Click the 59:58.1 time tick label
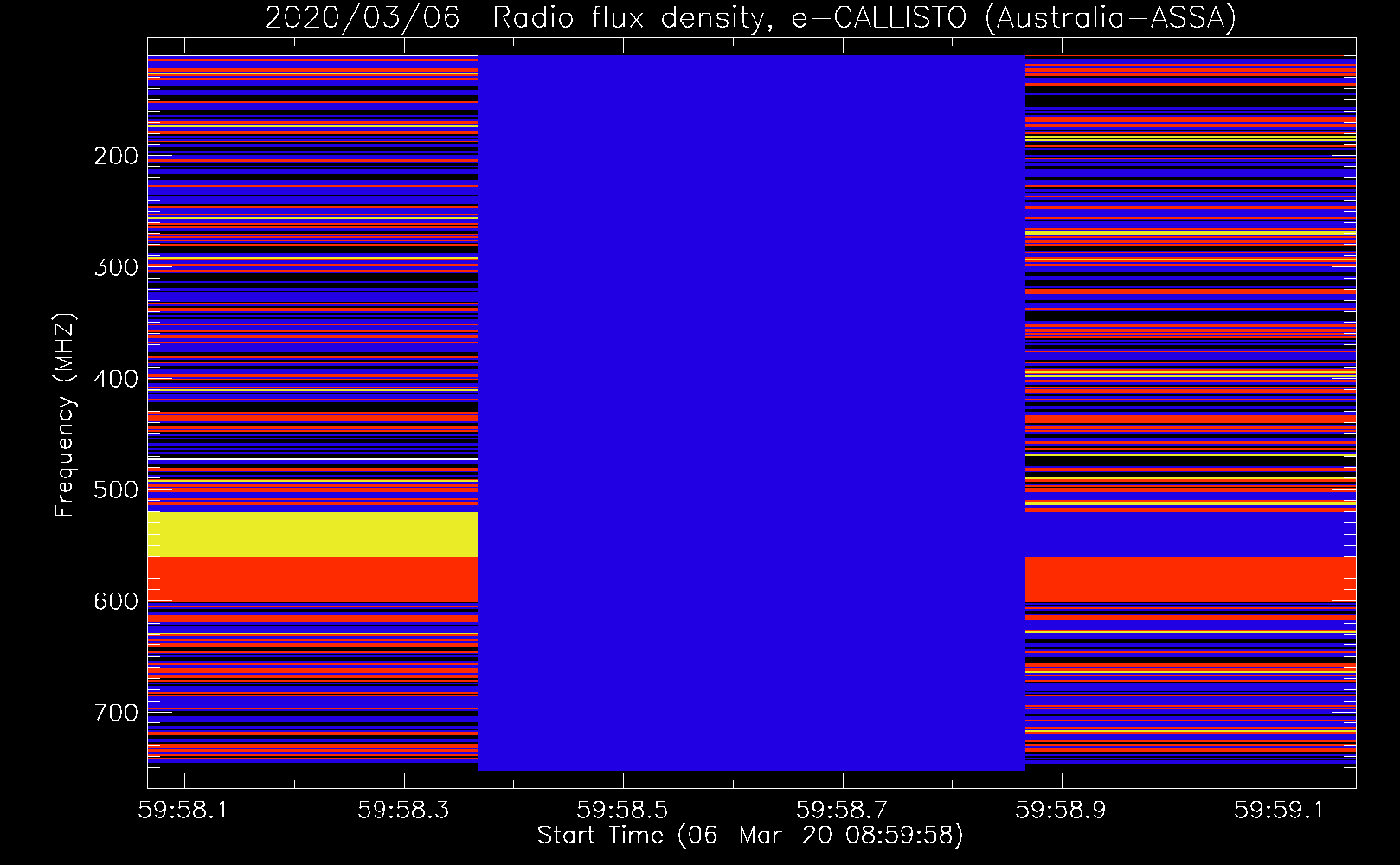This screenshot has height=865, width=1400. click(183, 810)
